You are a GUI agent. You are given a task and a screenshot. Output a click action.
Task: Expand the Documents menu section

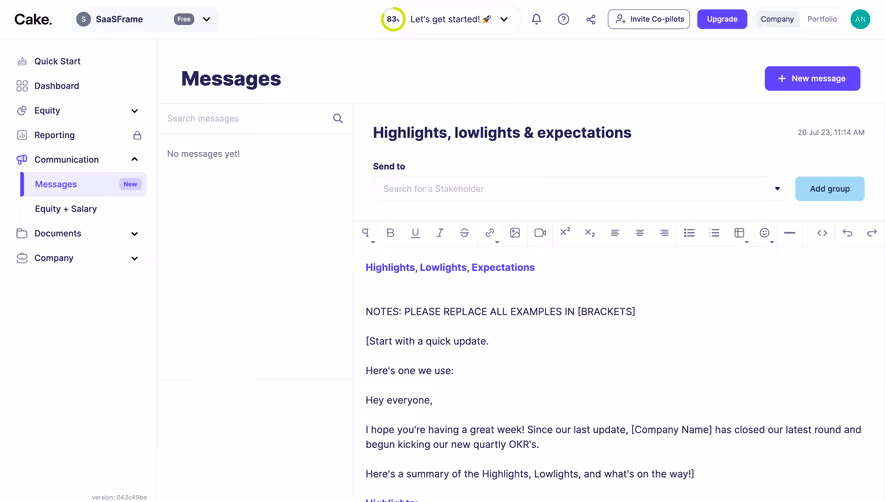click(x=134, y=233)
